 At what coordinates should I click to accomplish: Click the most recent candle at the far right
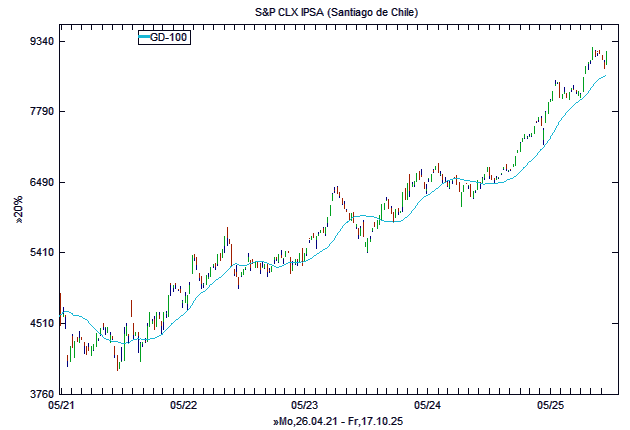click(x=606, y=58)
